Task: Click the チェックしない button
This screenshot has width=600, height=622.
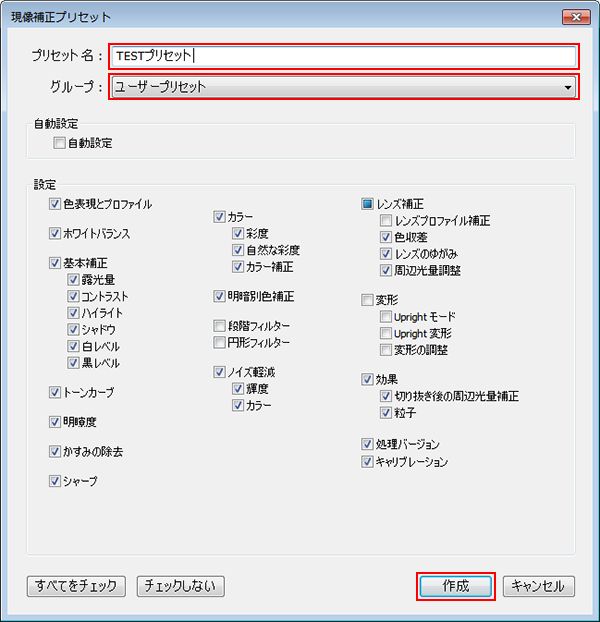Action: point(180,586)
